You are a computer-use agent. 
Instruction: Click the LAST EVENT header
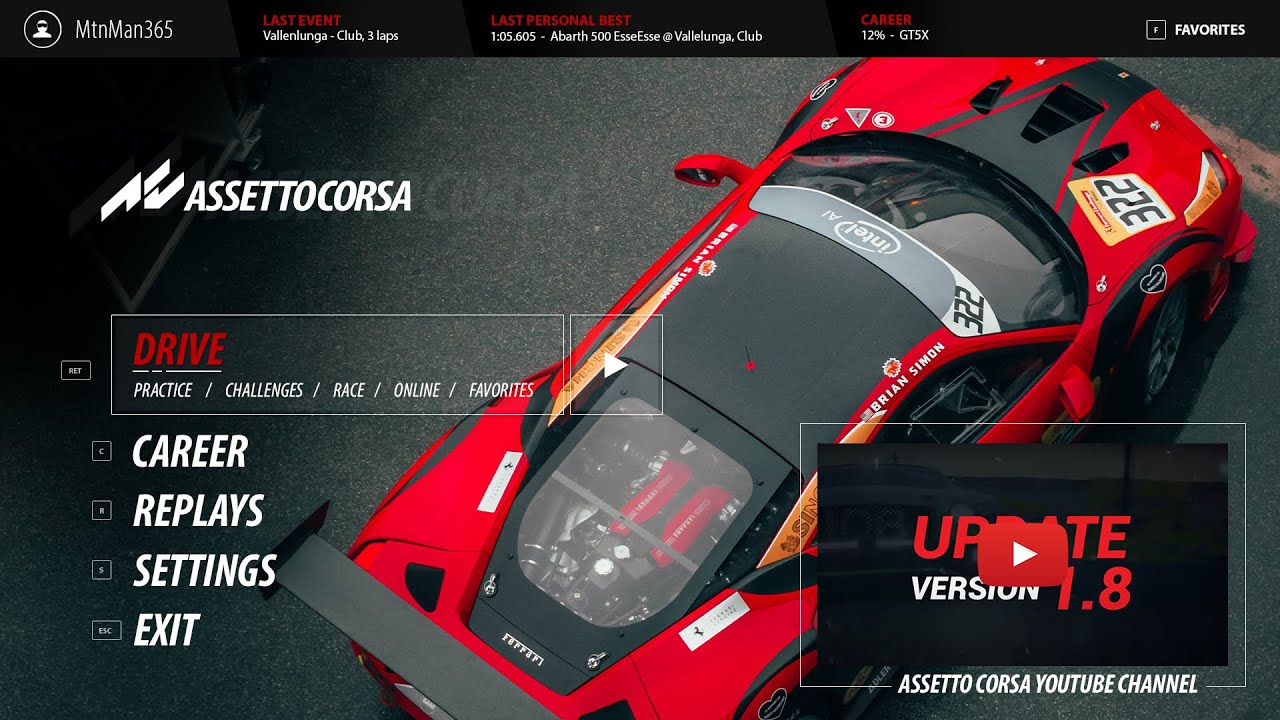[x=302, y=20]
